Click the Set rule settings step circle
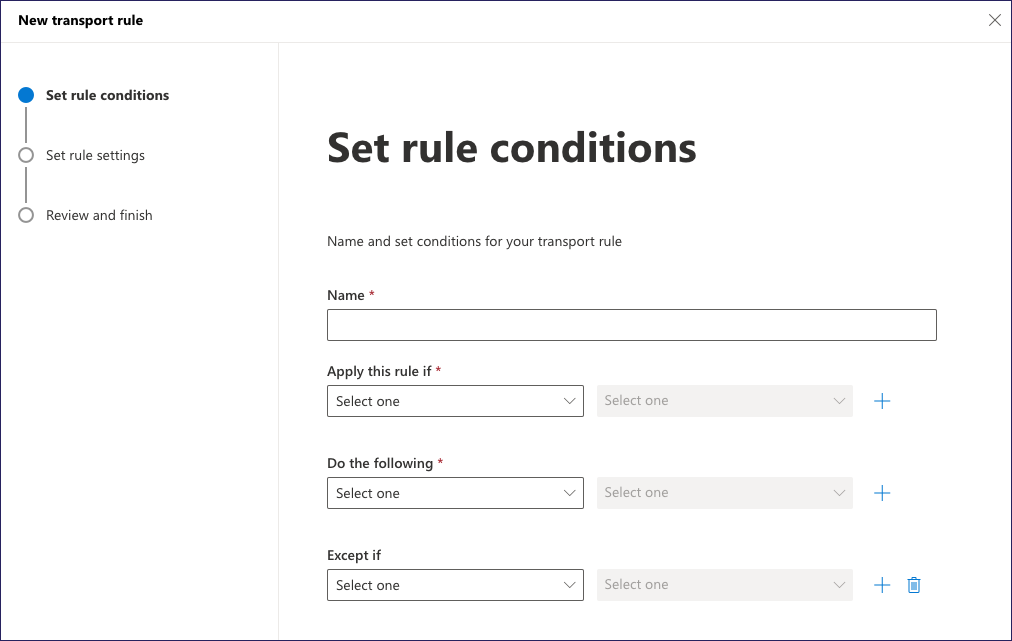Viewport: 1012px width, 641px height. 25,155
